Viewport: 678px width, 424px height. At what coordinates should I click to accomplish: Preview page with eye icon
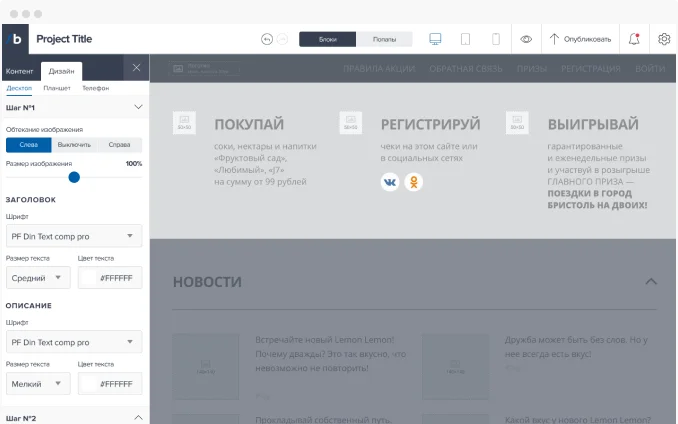pos(526,39)
